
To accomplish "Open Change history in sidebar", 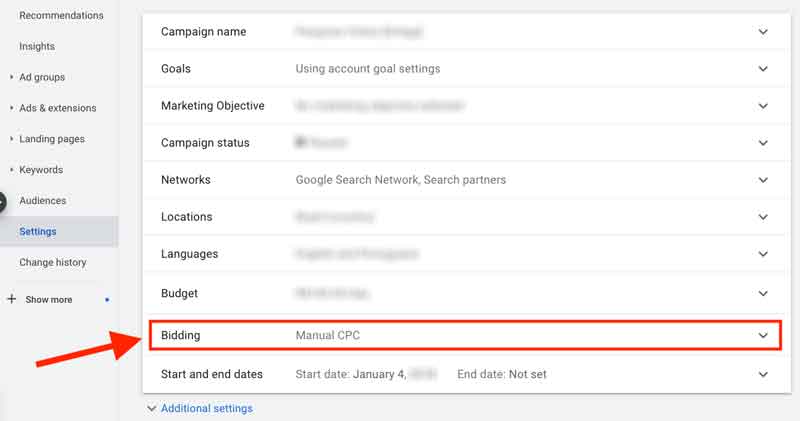I will (53, 262).
